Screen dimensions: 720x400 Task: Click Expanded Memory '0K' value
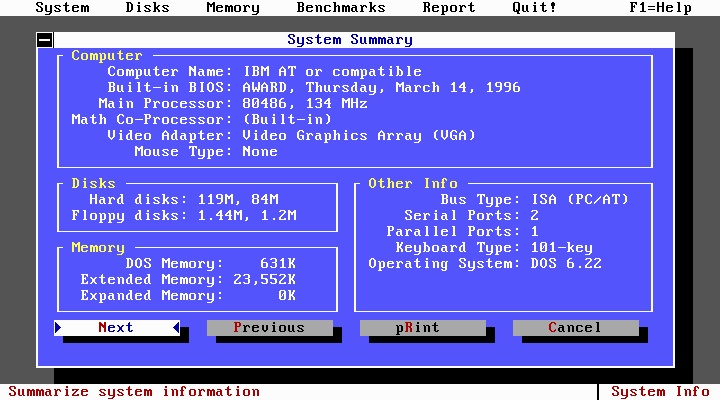pyautogui.click(x=287, y=296)
